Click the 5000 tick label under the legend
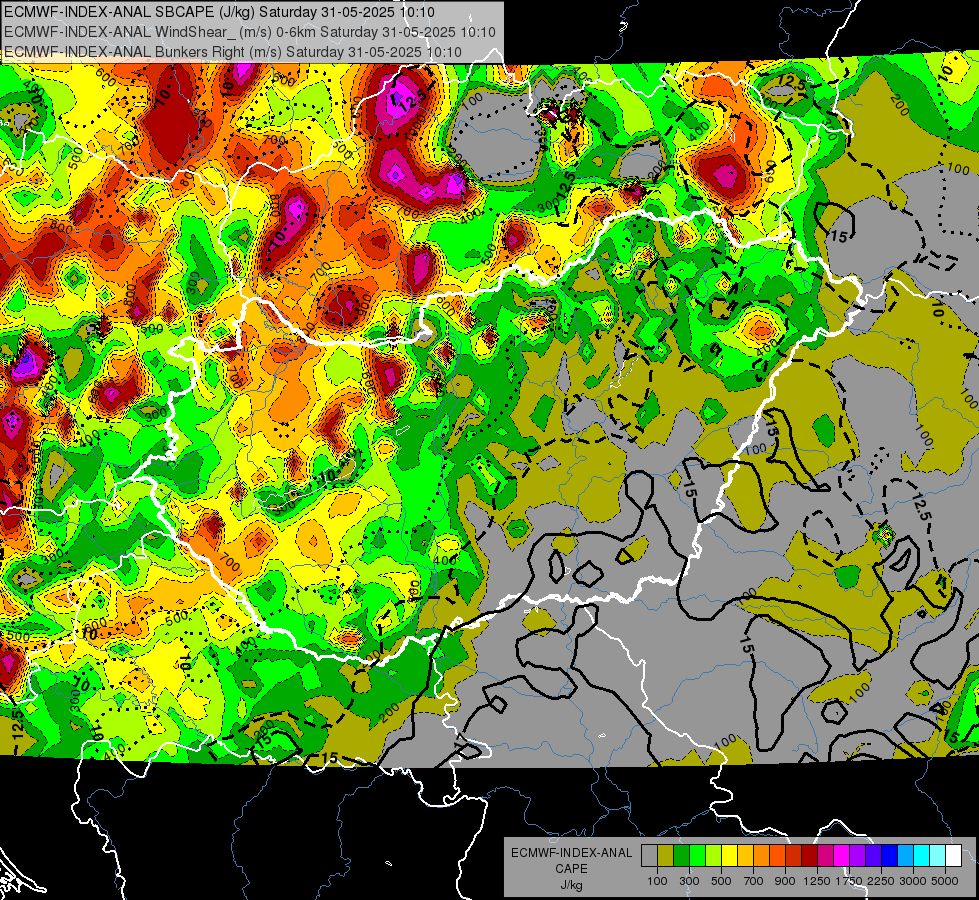Viewport: 979px width, 900px height. coord(945,881)
